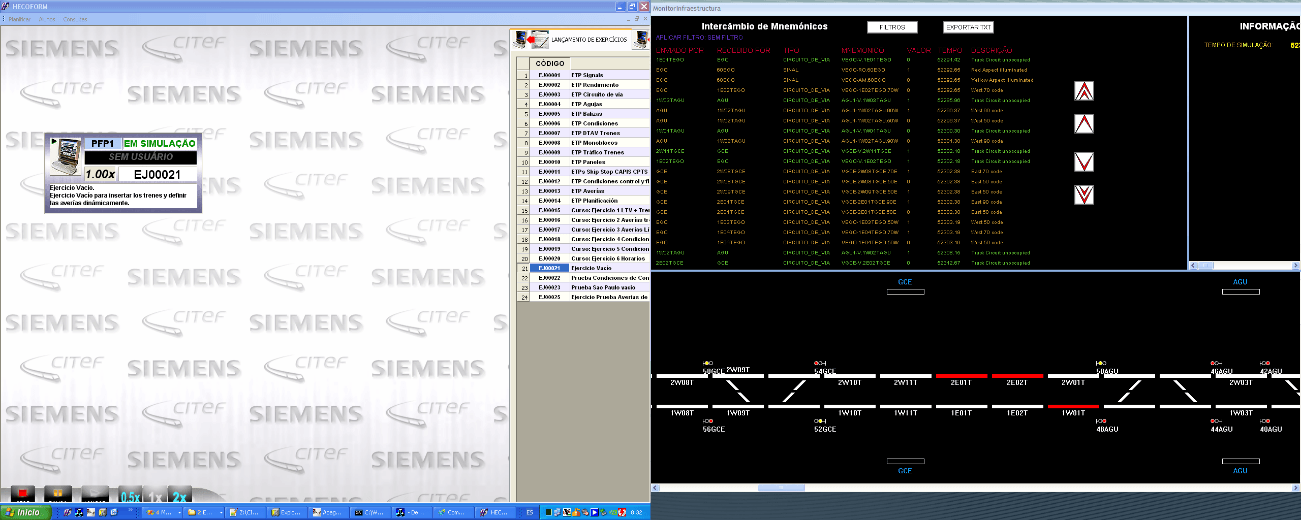Click the FILTROS button in Monitor window
This screenshot has height=520, width=1301.
pos(892,27)
